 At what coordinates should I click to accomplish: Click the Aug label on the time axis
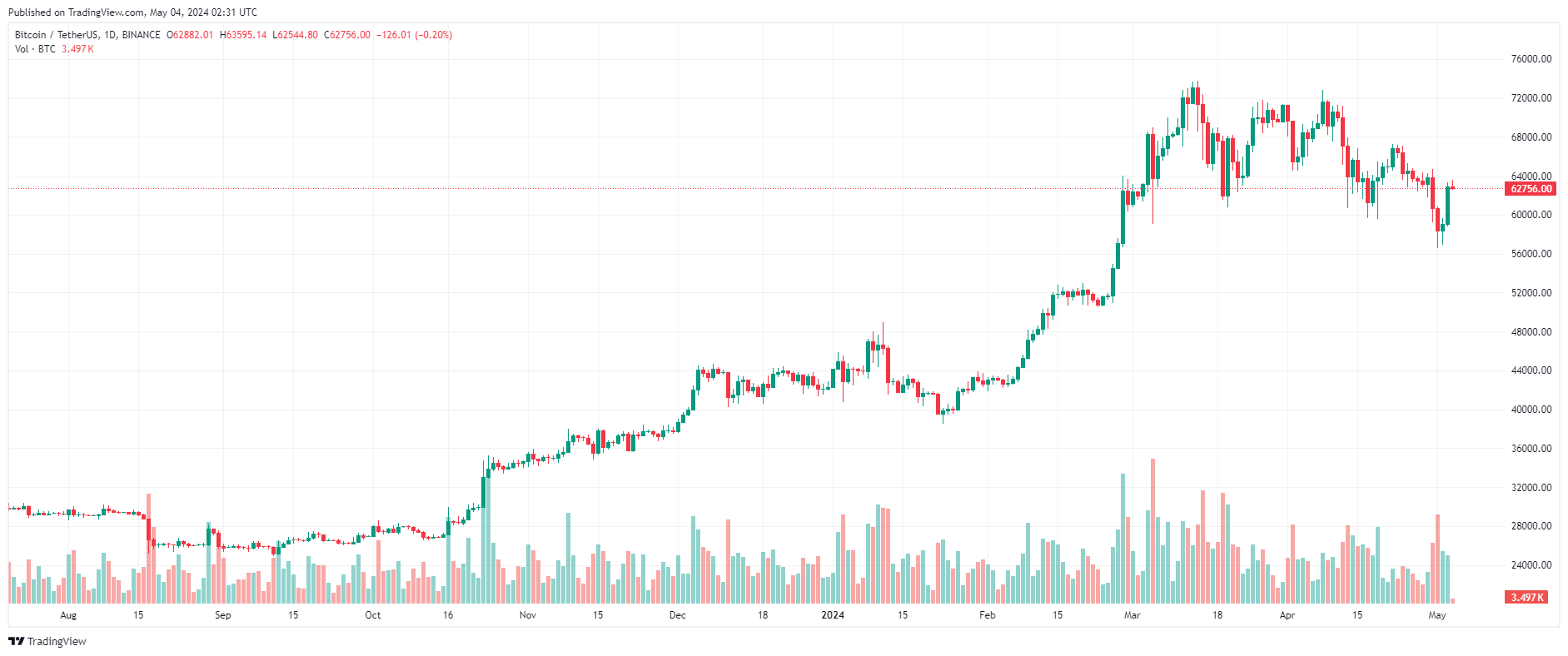(x=68, y=615)
